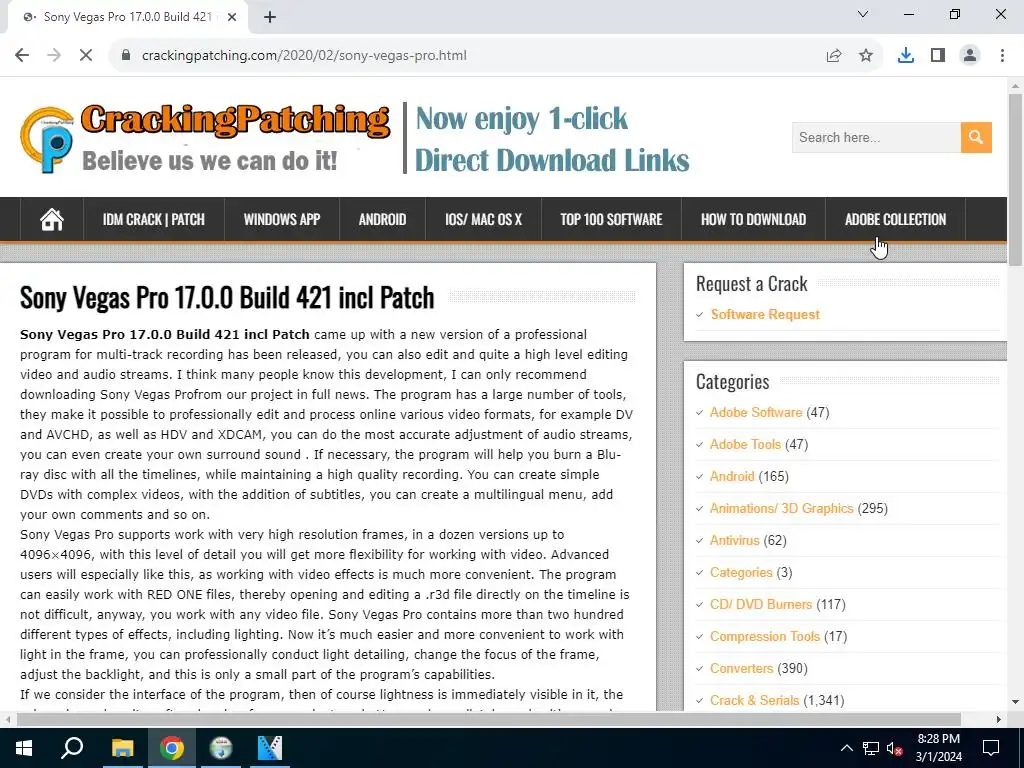Open the Adobe Collection menu item

point(895,219)
